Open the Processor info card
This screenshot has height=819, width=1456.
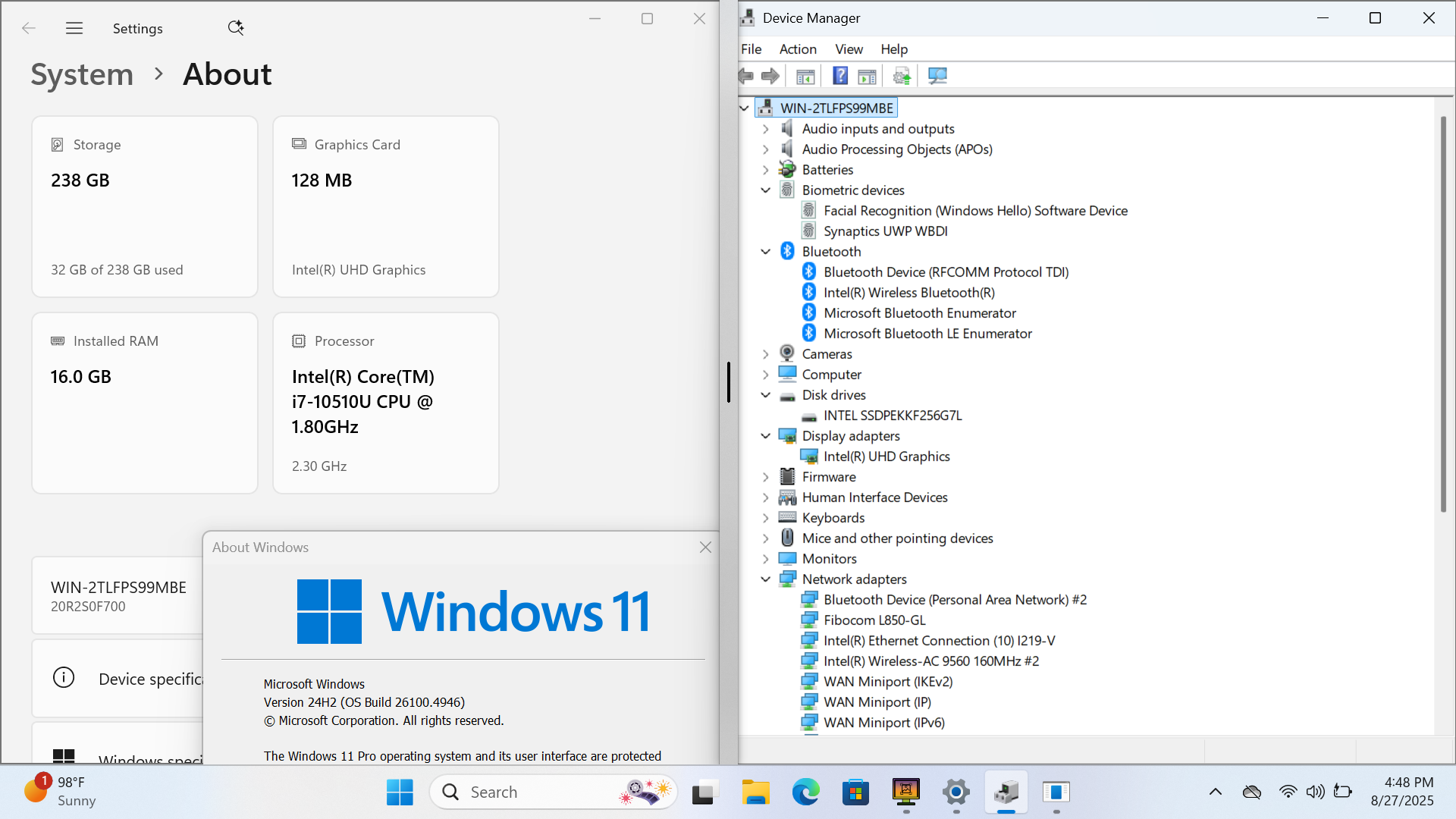(386, 403)
